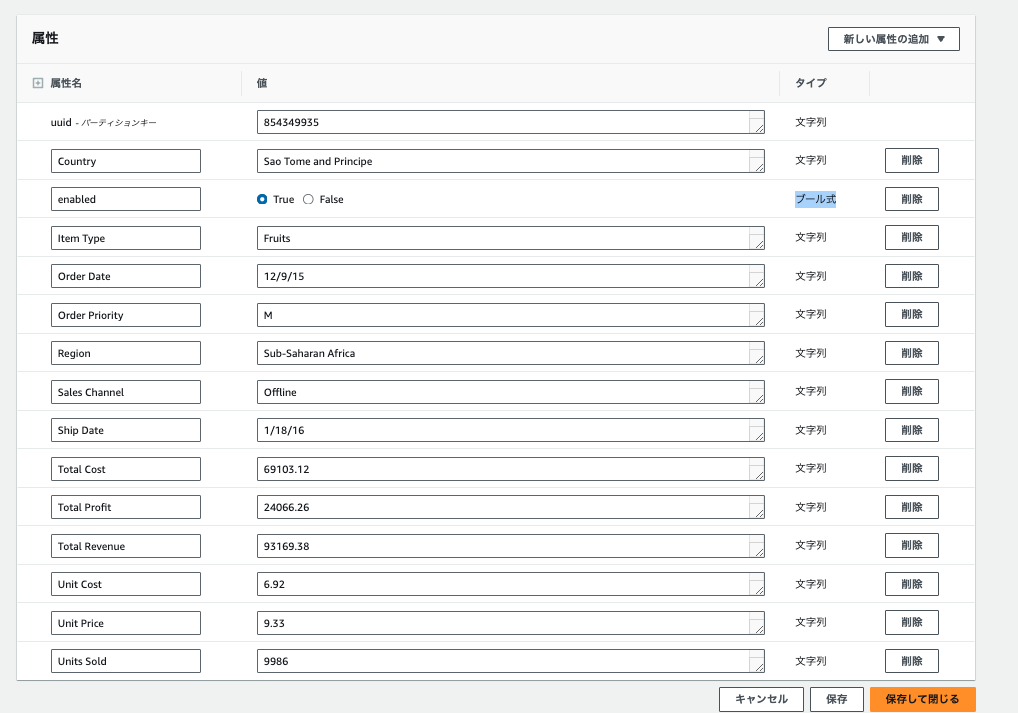This screenshot has width=1018, height=713.
Task: Remove the Units Sold attribute row
Action: [911, 661]
